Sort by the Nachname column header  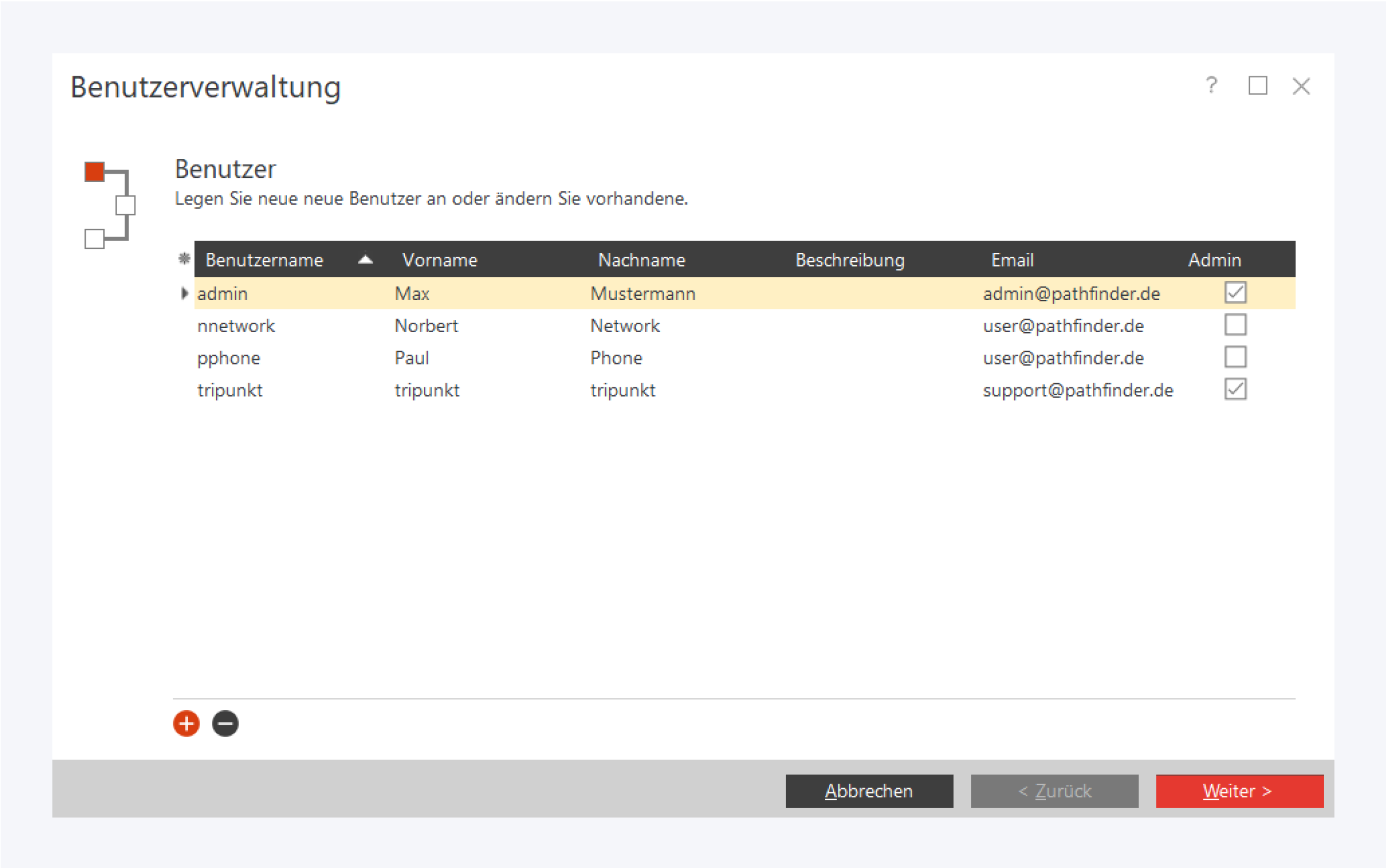(641, 259)
